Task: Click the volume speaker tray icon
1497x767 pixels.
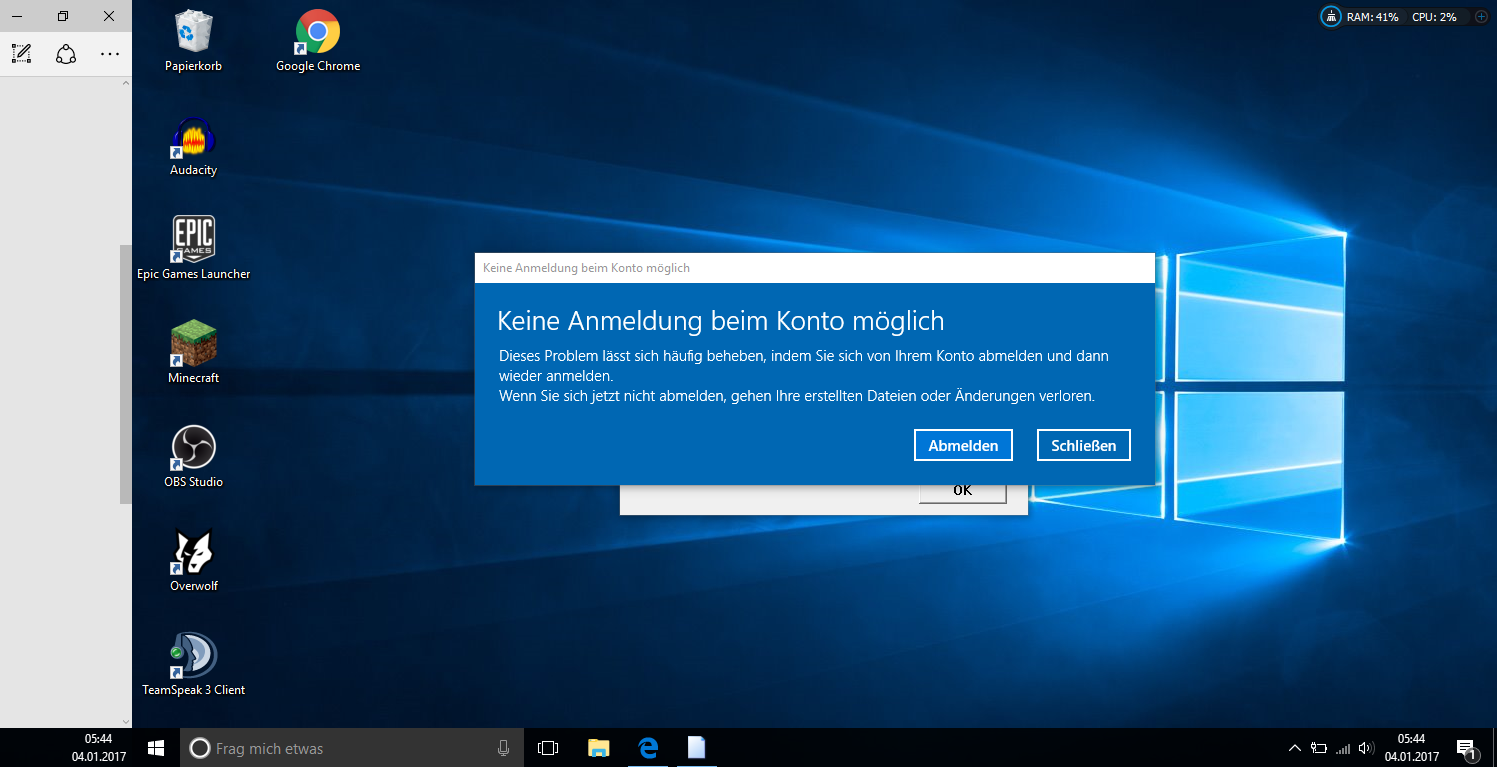Action: coord(1366,748)
